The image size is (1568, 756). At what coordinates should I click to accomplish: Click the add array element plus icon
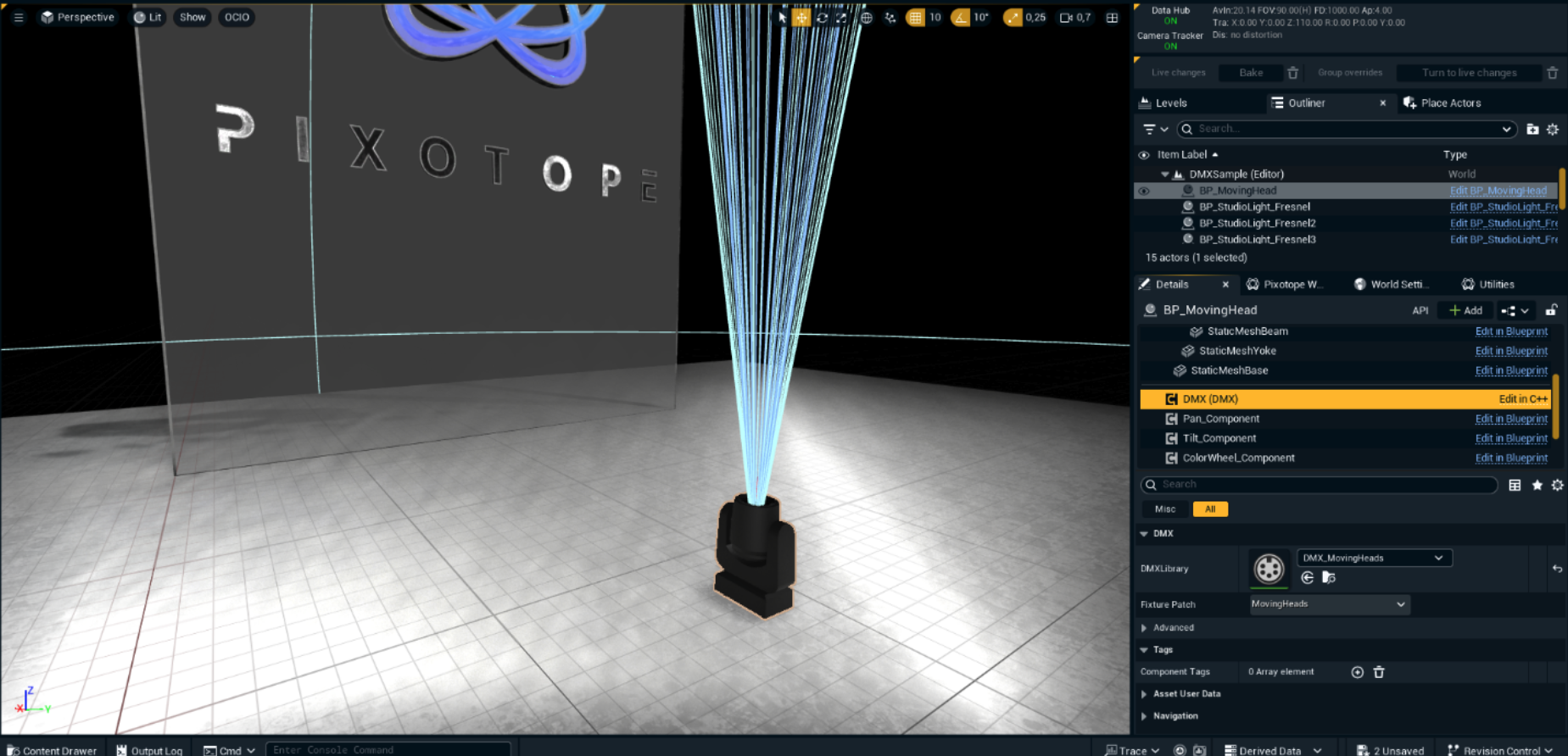pyautogui.click(x=1357, y=672)
